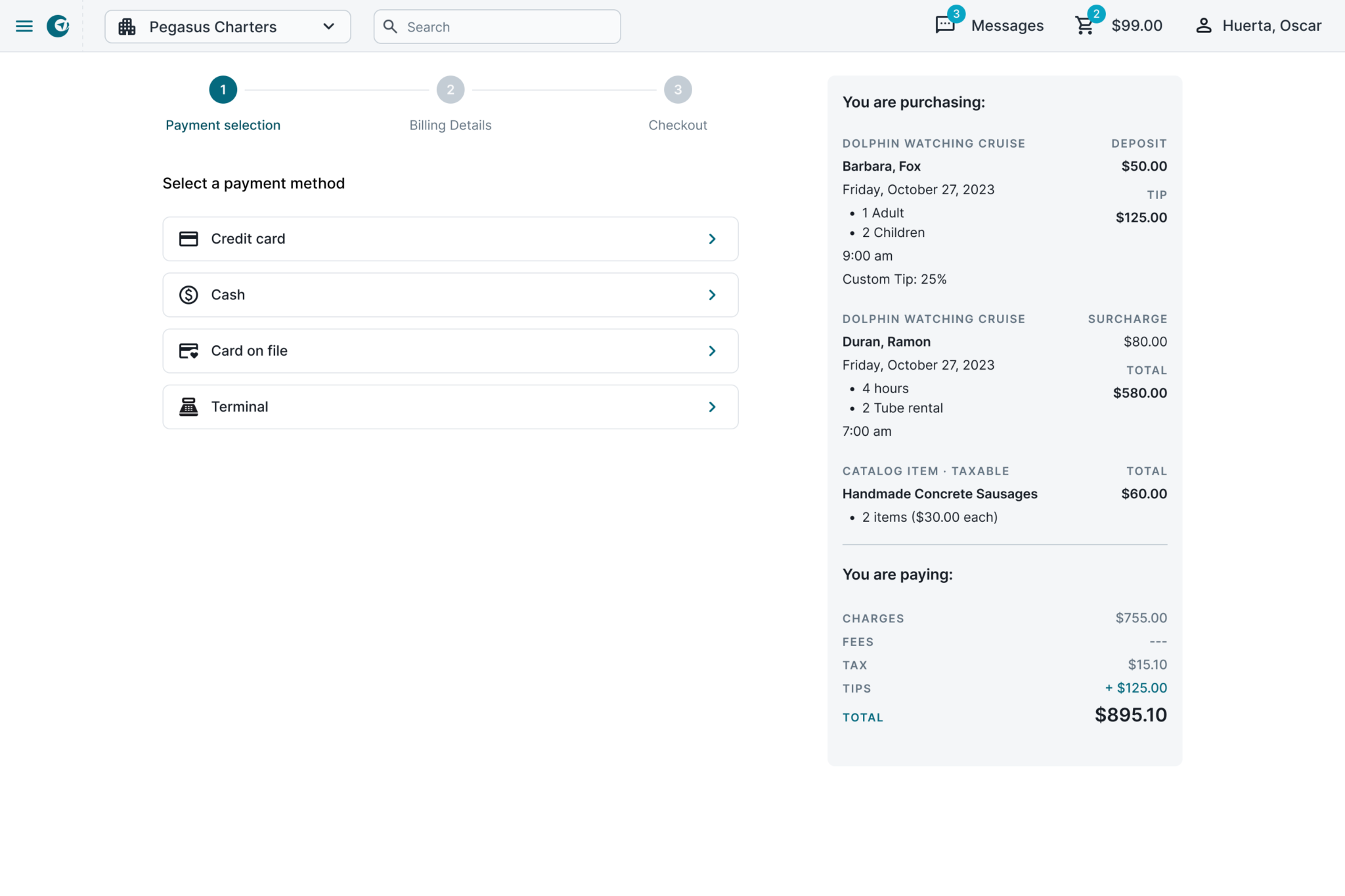Click into the Search field

pos(497,27)
